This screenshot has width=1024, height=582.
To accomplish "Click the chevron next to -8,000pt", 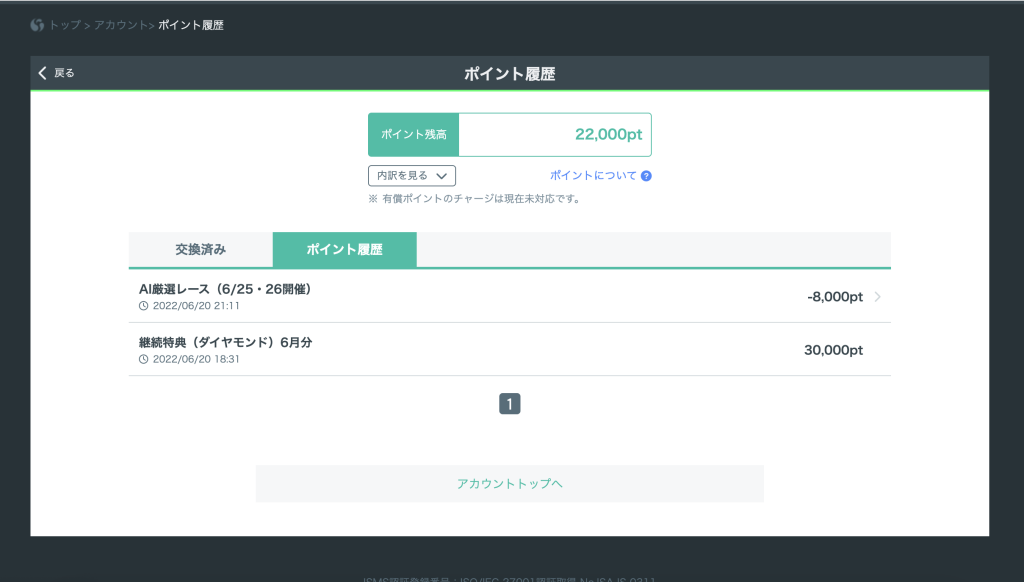I will point(878,297).
